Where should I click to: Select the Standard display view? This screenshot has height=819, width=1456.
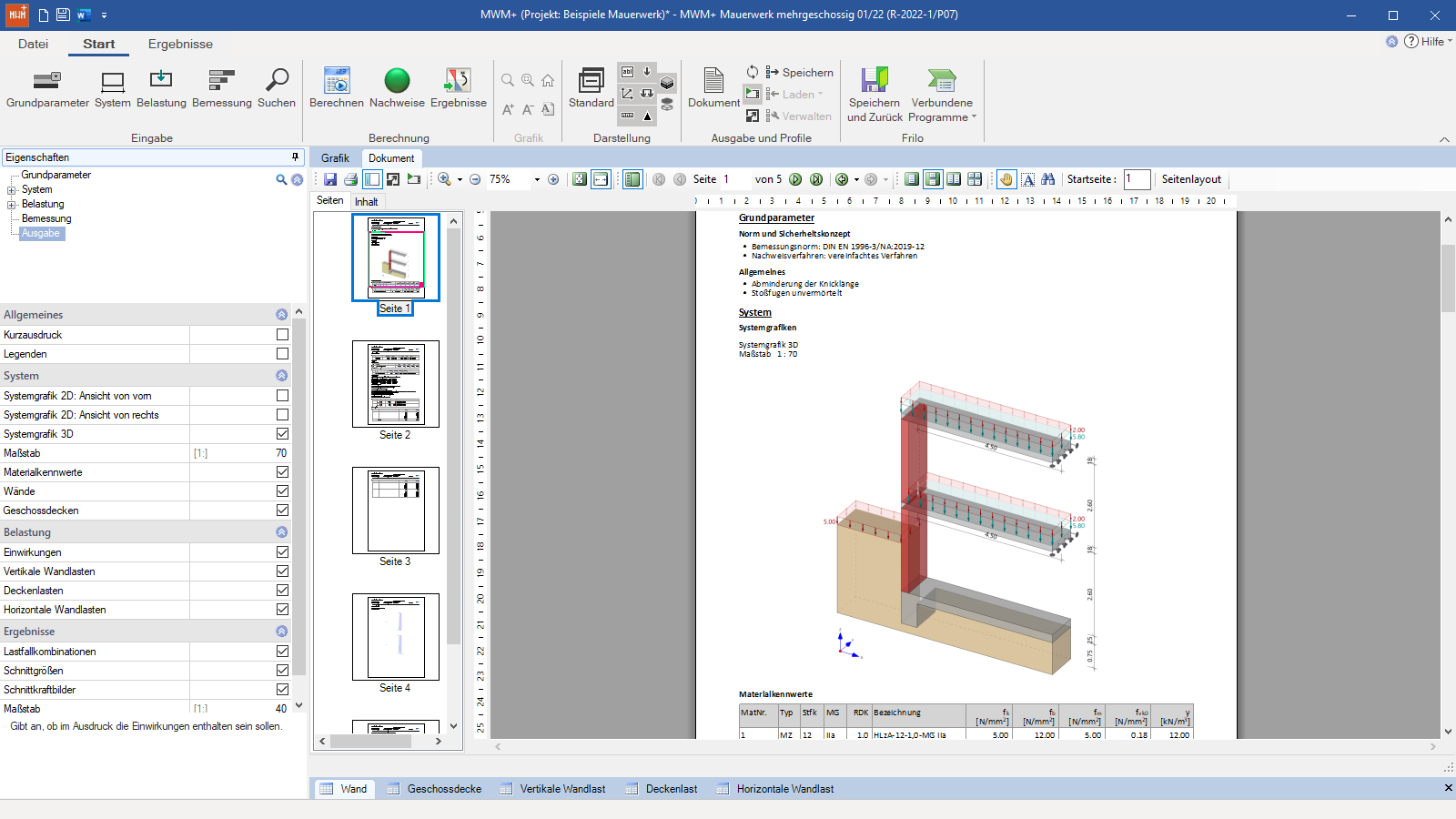coord(591,88)
